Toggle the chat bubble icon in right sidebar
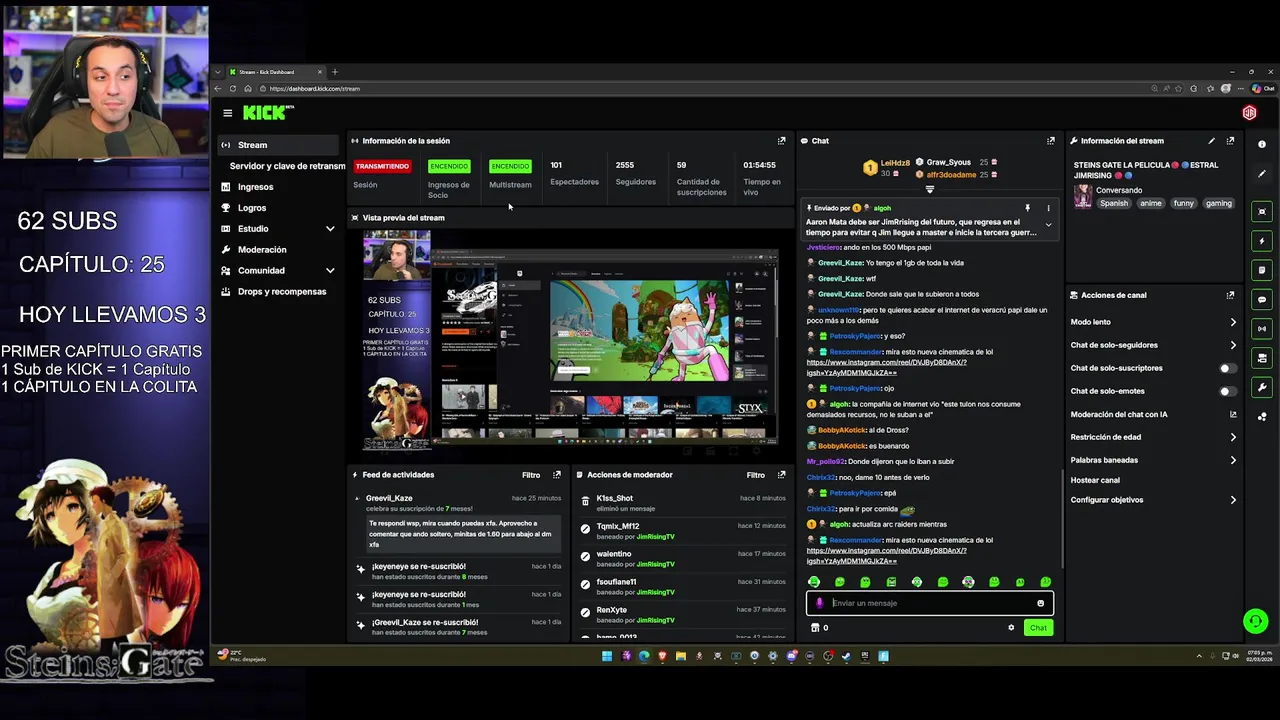Image resolution: width=1280 pixels, height=720 pixels. click(x=1262, y=299)
